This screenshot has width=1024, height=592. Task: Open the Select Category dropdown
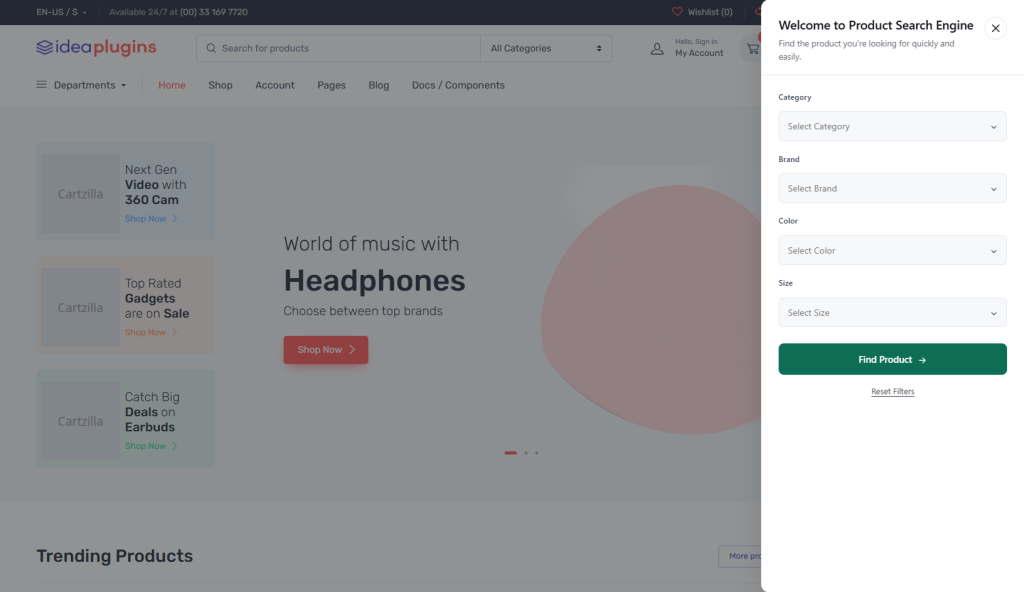[892, 126]
